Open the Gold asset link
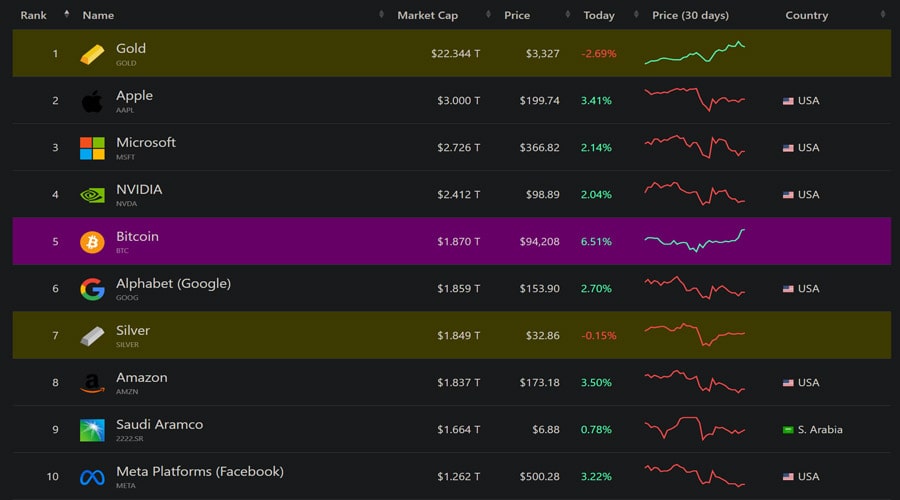 pos(131,49)
